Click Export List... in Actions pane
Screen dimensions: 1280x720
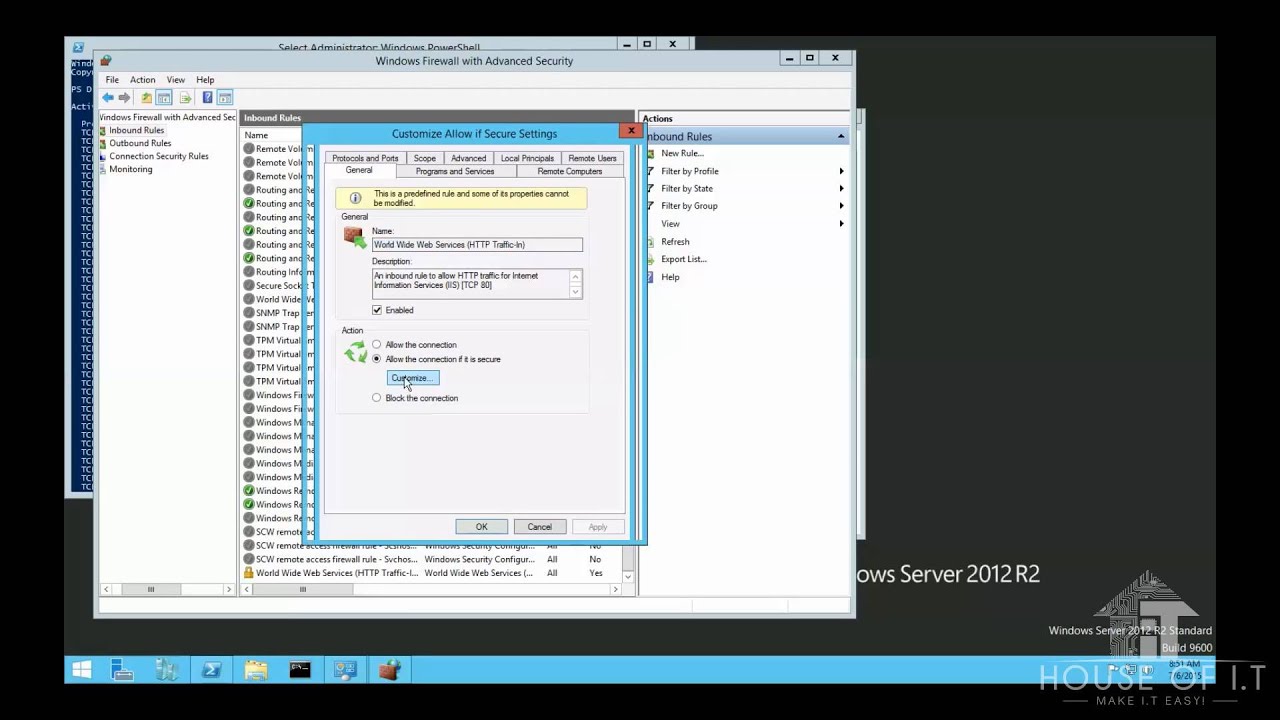684,259
